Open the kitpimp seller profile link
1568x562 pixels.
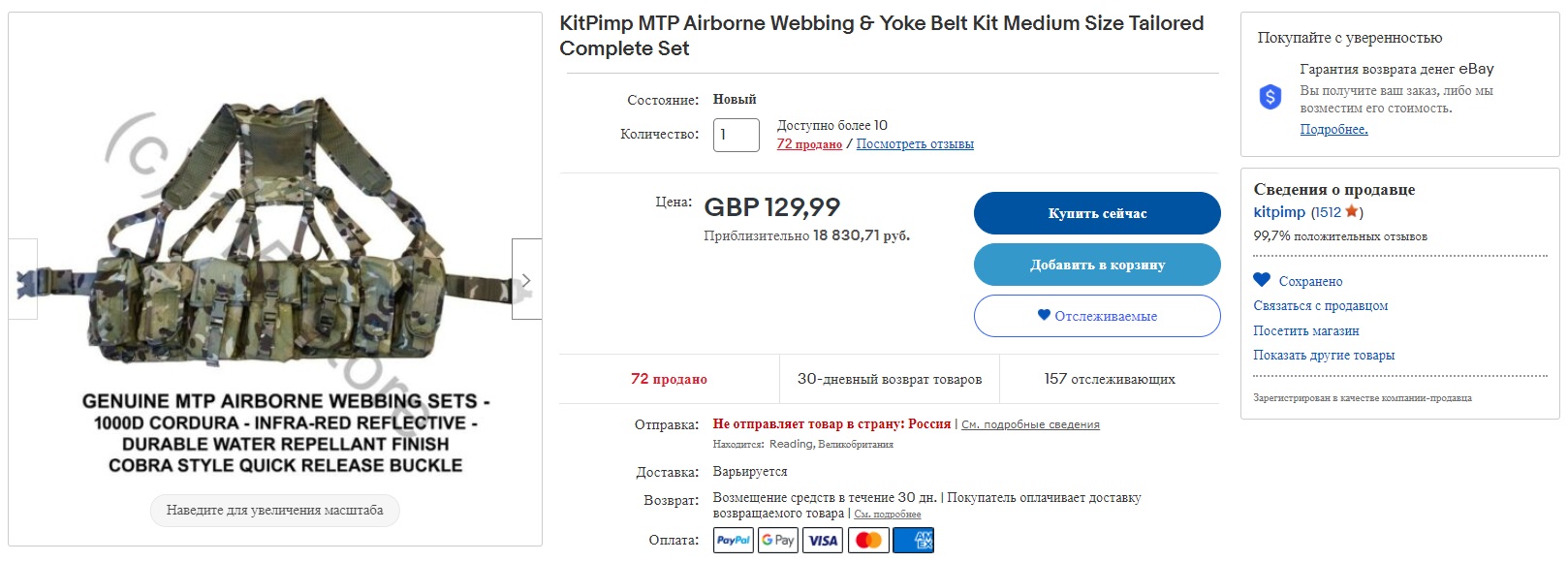click(1279, 212)
